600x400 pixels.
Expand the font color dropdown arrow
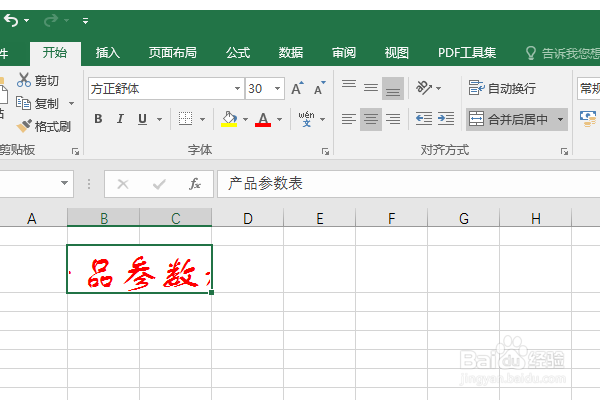280,119
